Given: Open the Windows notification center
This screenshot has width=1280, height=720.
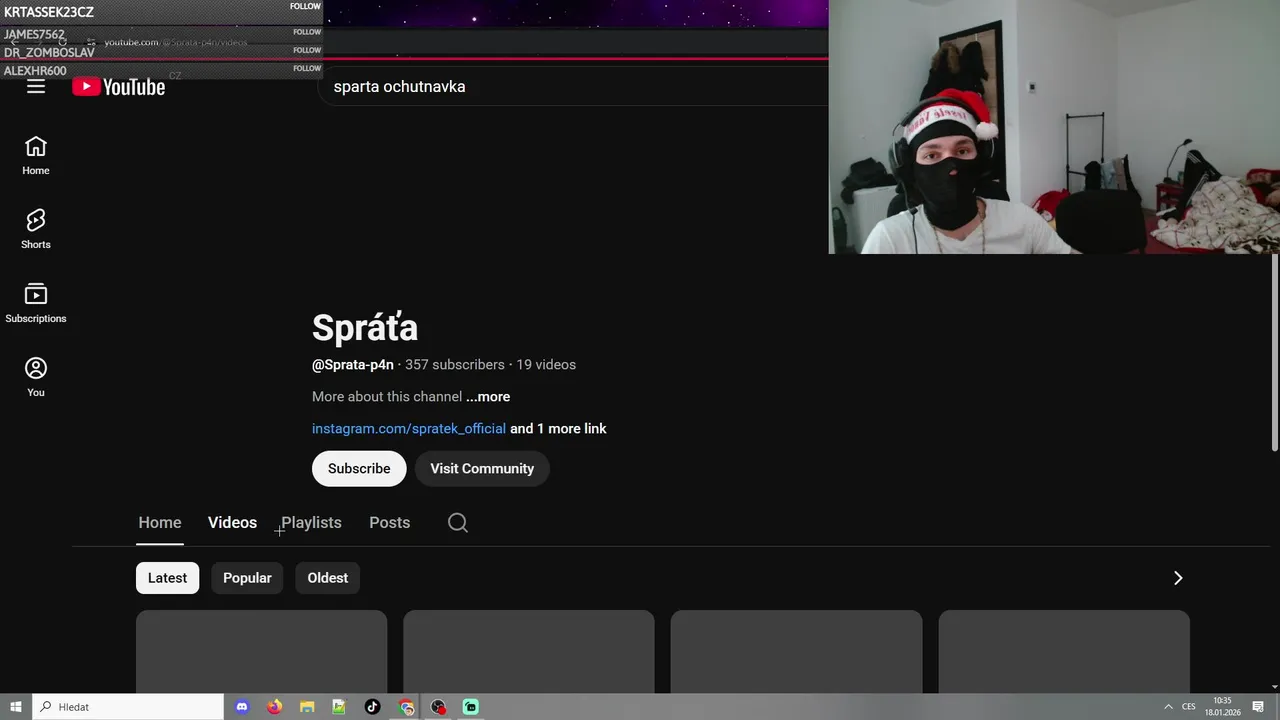Looking at the screenshot, I should click(x=1258, y=707).
